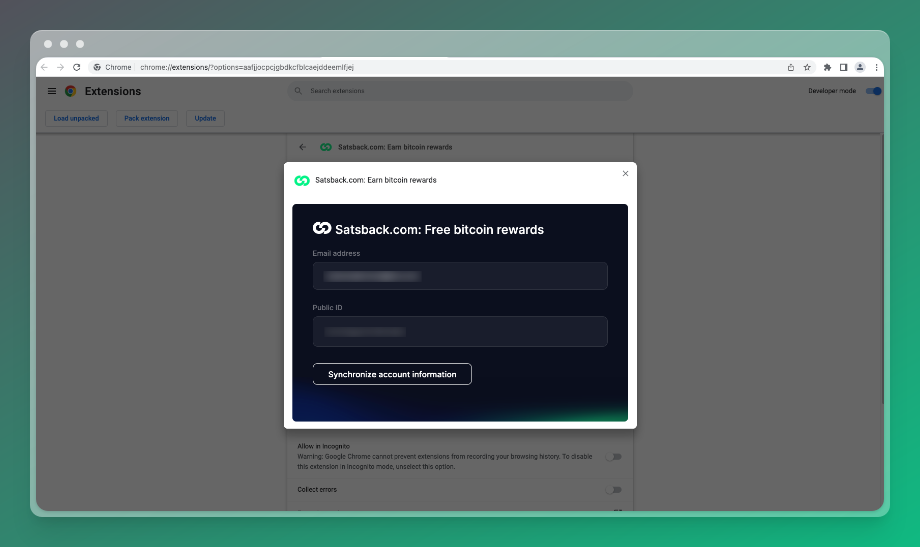The image size is (920, 547).
Task: Toggle Developer mode switch
Action: tap(874, 91)
